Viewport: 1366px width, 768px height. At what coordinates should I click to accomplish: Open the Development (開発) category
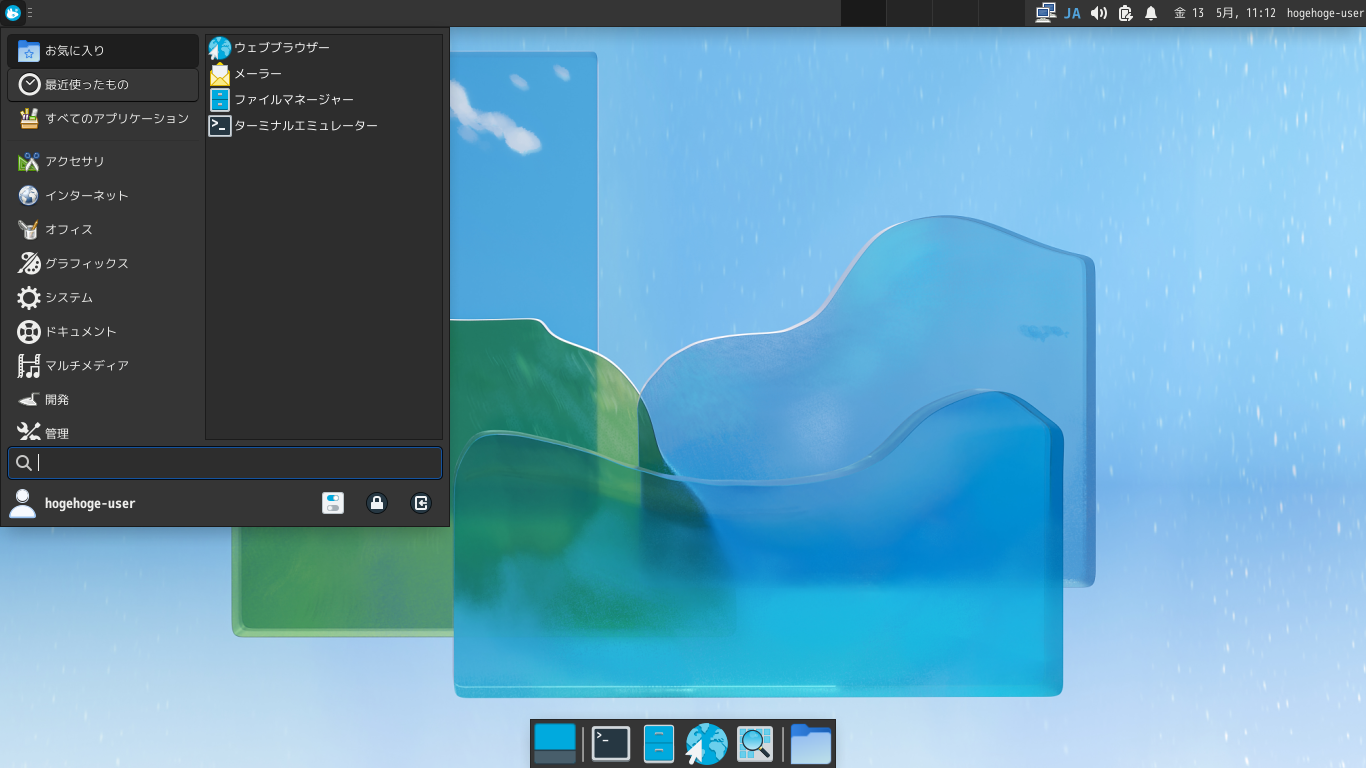point(103,400)
